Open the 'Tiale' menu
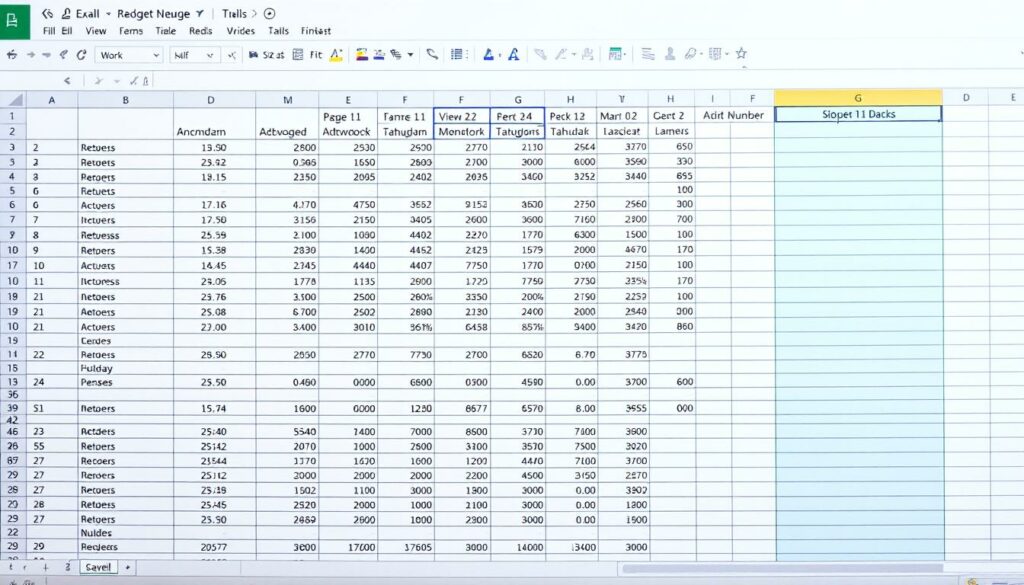The width and height of the screenshot is (1024, 585). click(x=166, y=31)
